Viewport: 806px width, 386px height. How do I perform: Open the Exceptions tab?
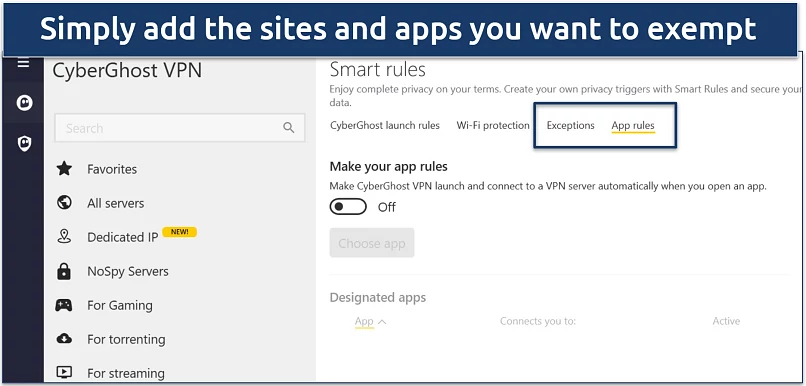tap(570, 125)
